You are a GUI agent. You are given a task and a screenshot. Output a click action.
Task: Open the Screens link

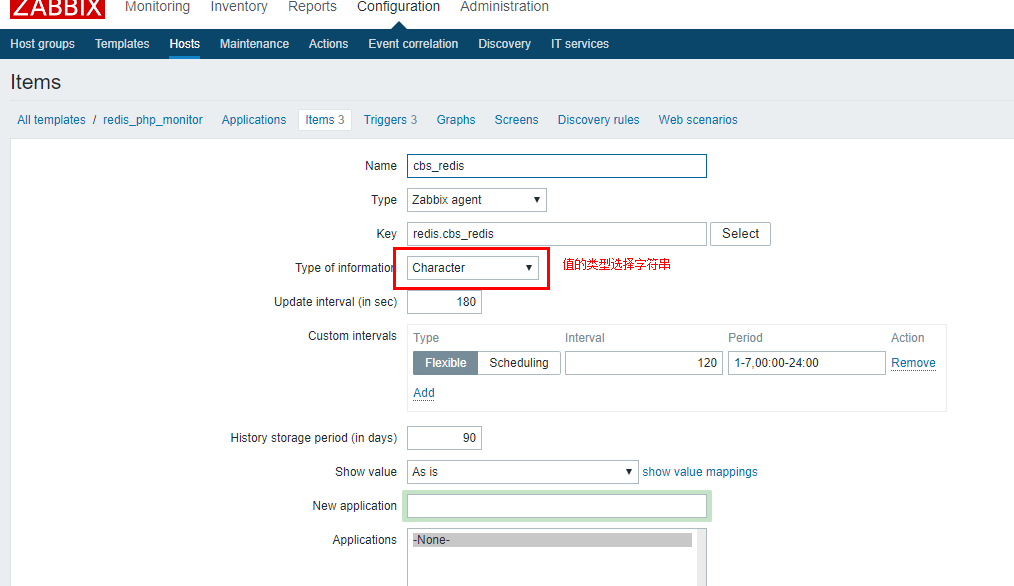[x=516, y=120]
